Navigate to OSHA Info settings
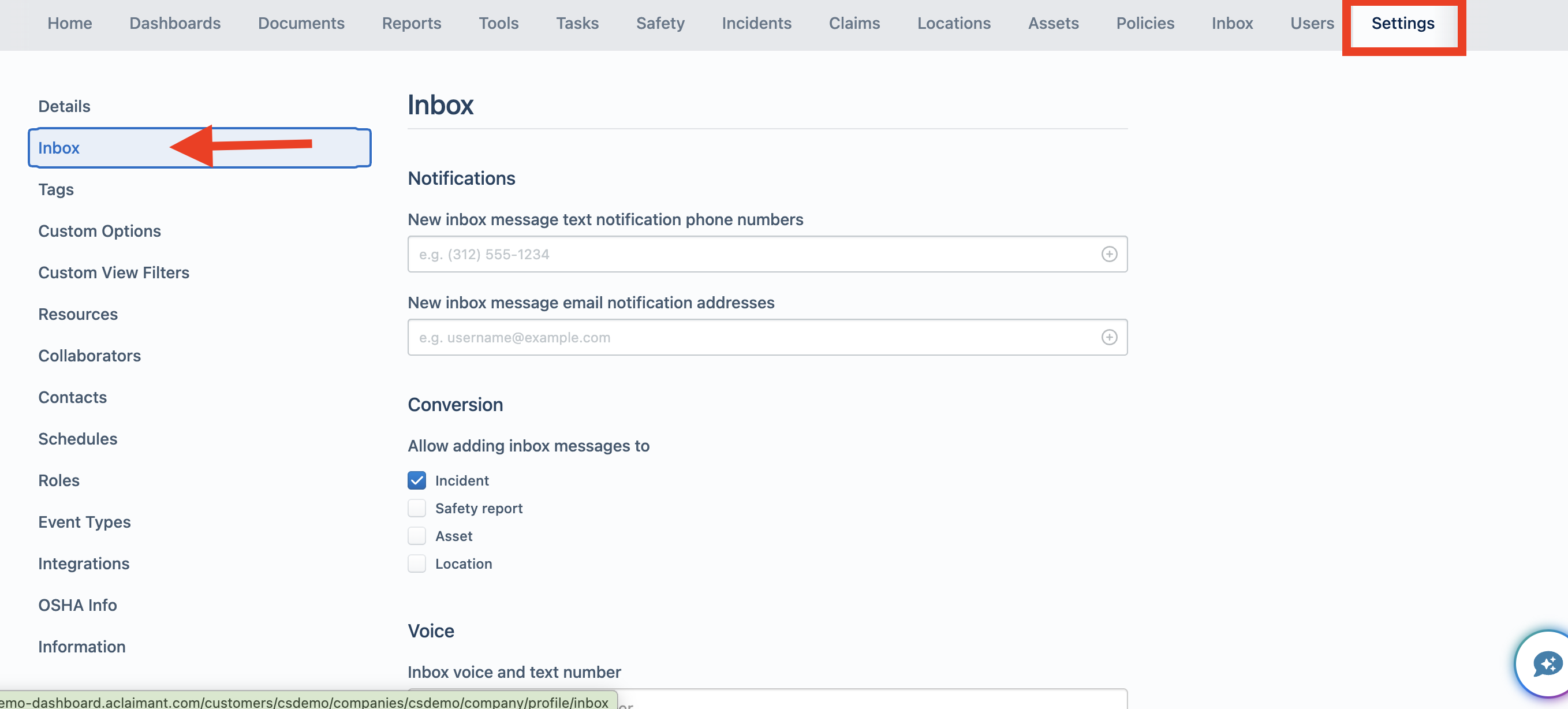This screenshot has height=709, width=1568. [x=78, y=606]
